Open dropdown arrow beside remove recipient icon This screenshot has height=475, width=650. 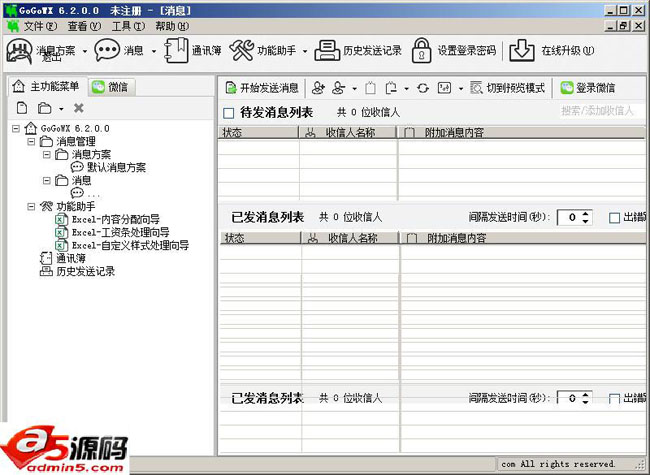click(354, 88)
